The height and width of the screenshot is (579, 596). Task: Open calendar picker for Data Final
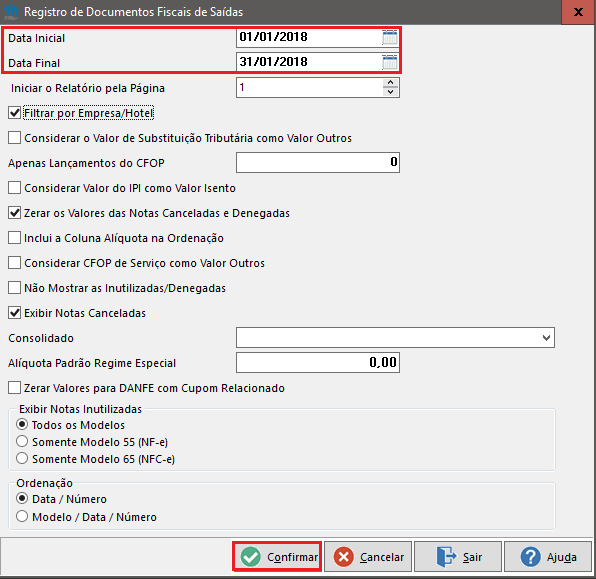click(x=390, y=62)
